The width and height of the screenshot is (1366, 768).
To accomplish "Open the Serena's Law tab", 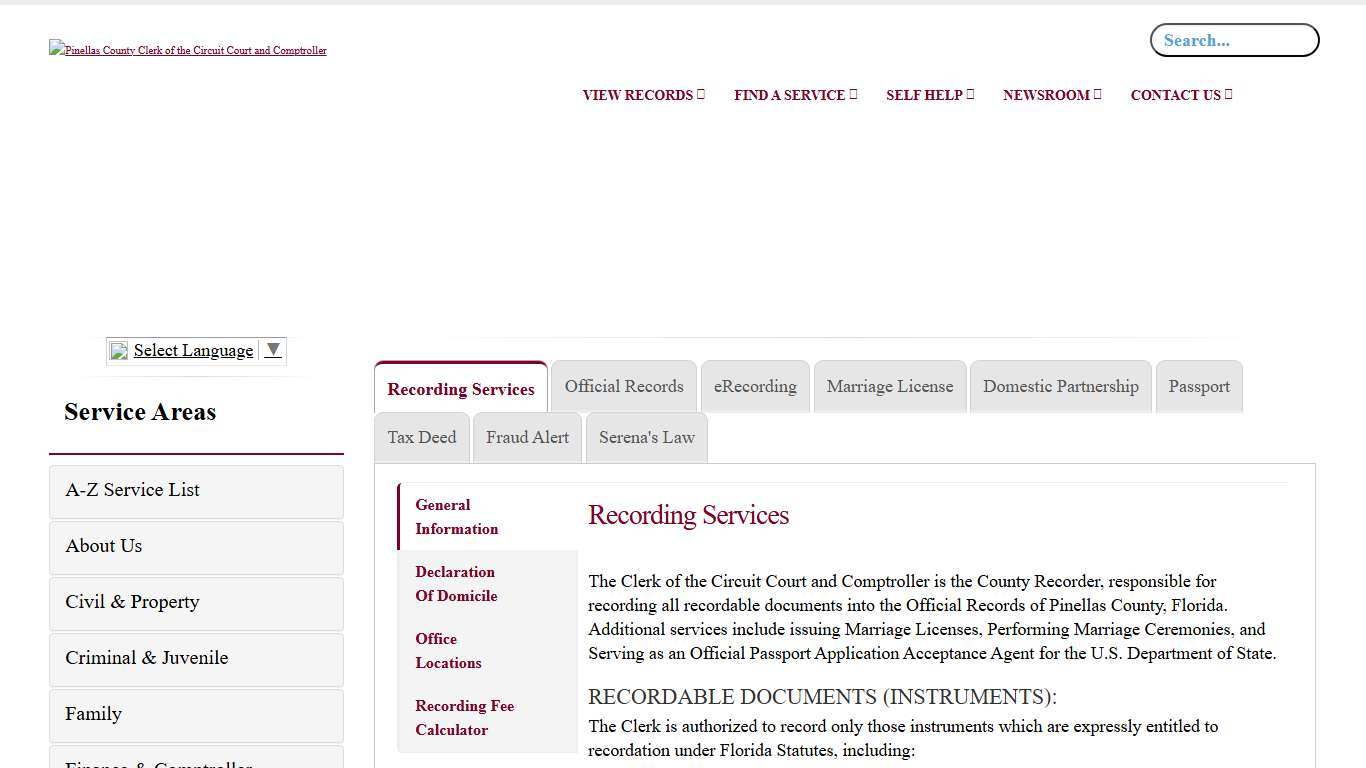I will [646, 438].
